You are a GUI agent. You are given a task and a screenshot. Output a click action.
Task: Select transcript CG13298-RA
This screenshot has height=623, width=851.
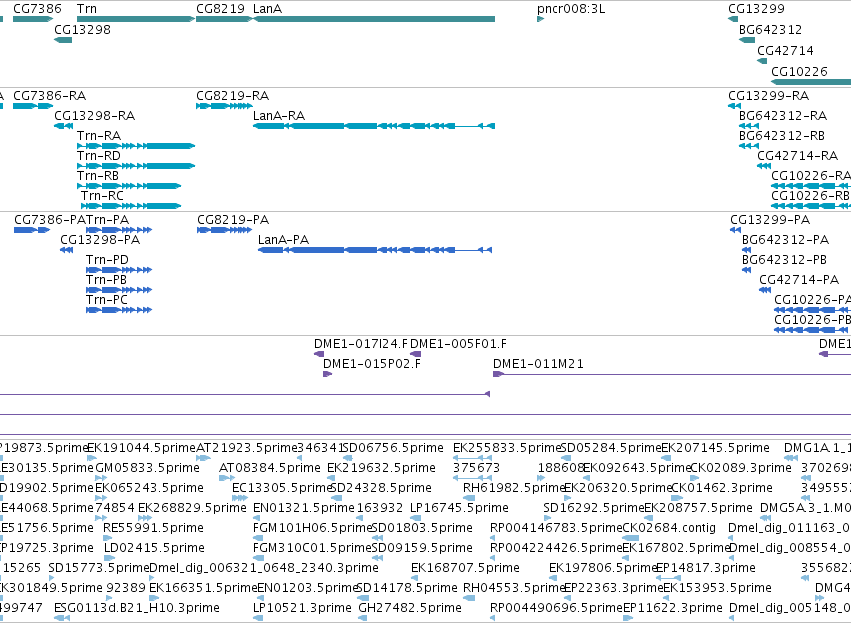pyautogui.click(x=63, y=126)
